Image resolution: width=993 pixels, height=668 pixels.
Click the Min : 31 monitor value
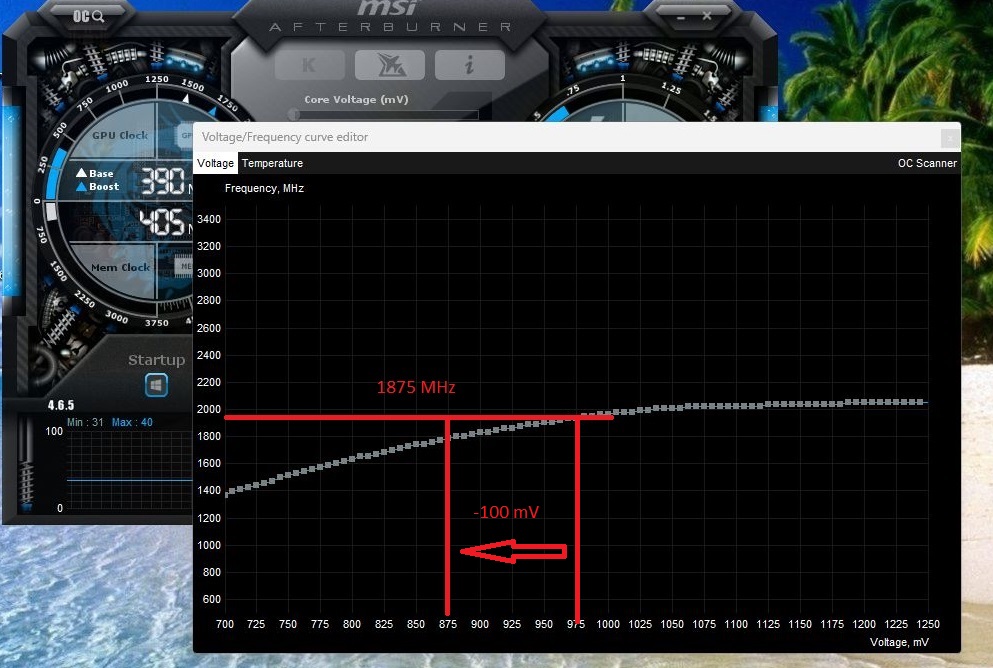tap(85, 422)
